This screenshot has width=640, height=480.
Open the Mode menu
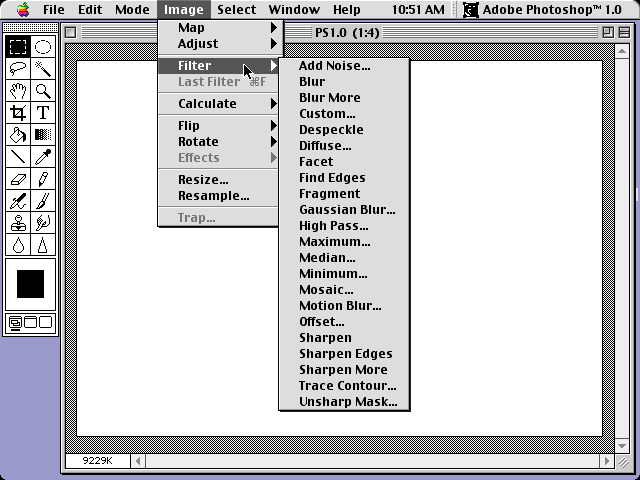point(132,9)
